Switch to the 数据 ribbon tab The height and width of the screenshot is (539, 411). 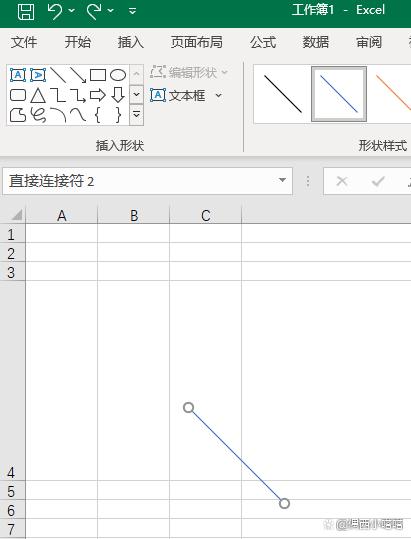coord(315,42)
